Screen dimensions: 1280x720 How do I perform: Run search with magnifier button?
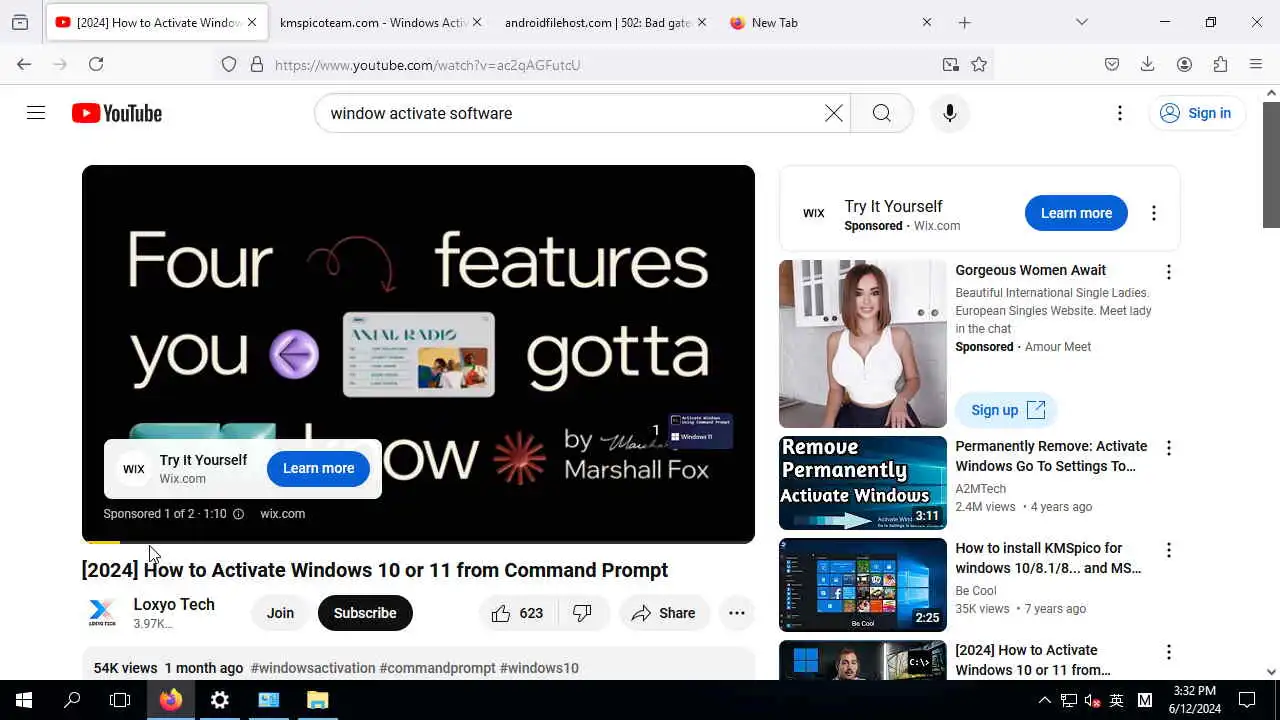882,113
